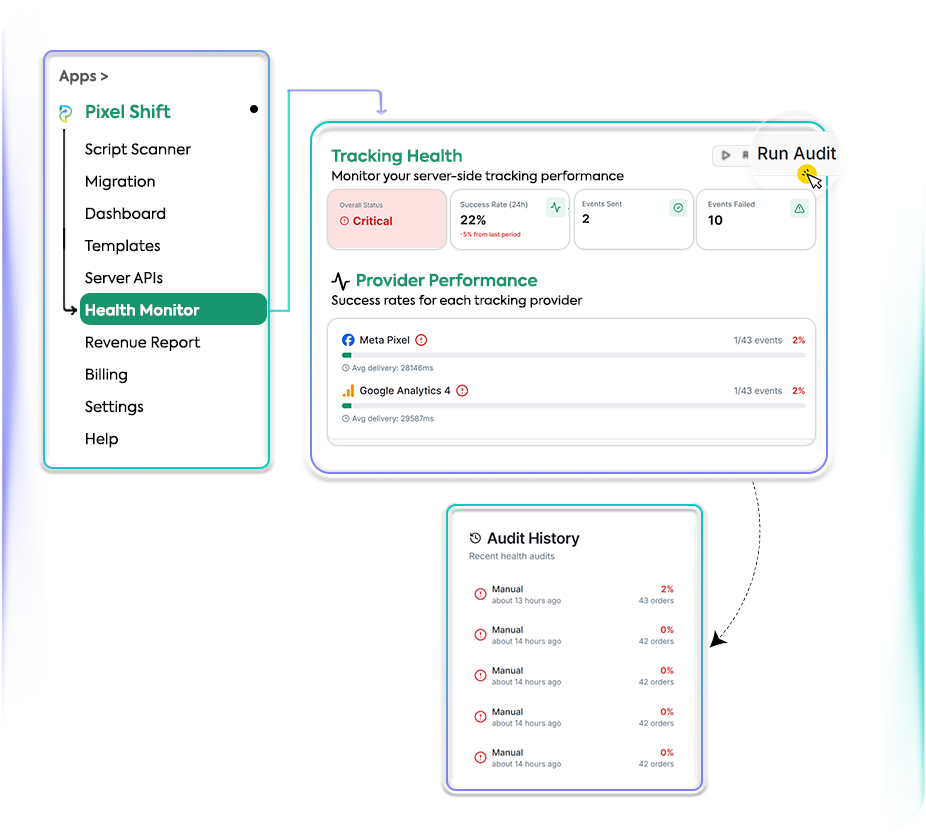
Task: Click the pulse icon beside Provider Performance
Action: click(x=341, y=281)
